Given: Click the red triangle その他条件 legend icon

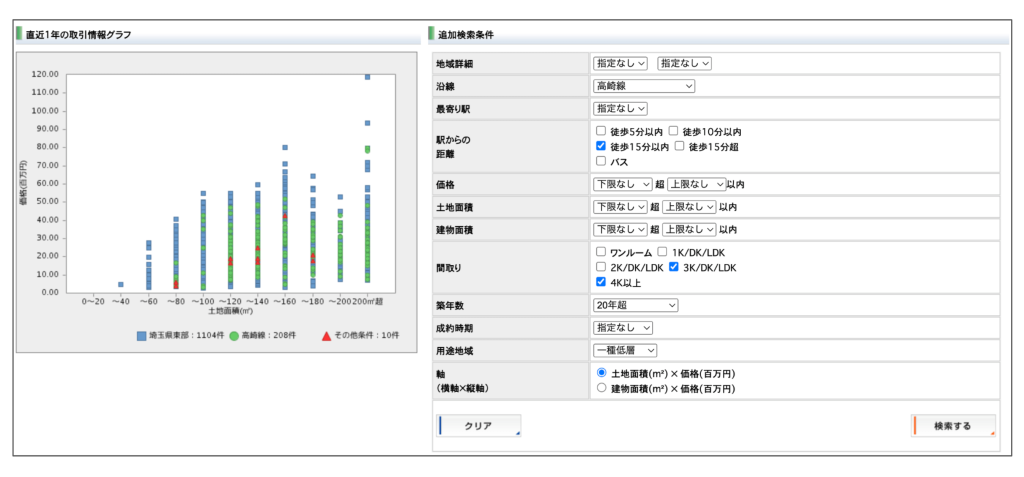Looking at the screenshot, I should point(326,335).
